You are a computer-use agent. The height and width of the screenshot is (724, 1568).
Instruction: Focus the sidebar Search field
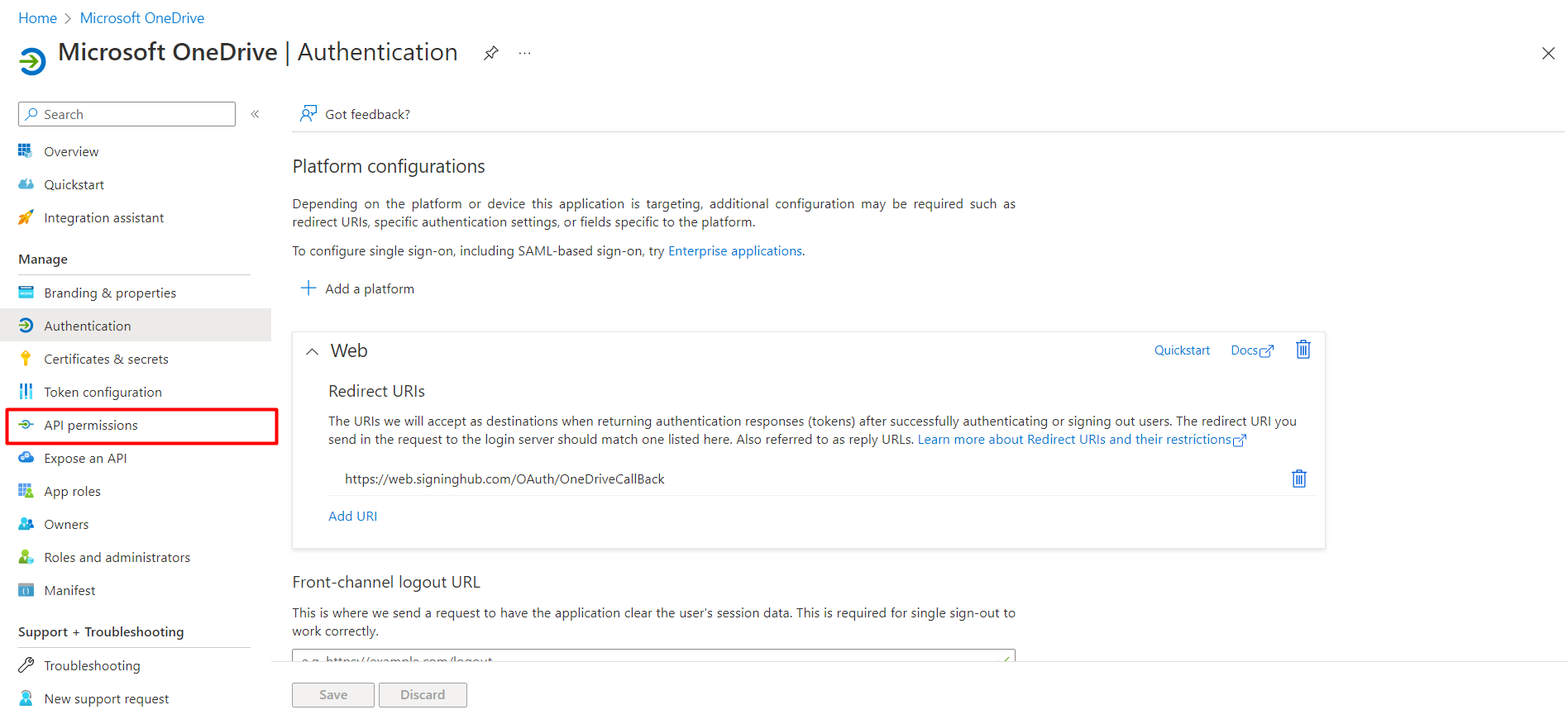[127, 114]
